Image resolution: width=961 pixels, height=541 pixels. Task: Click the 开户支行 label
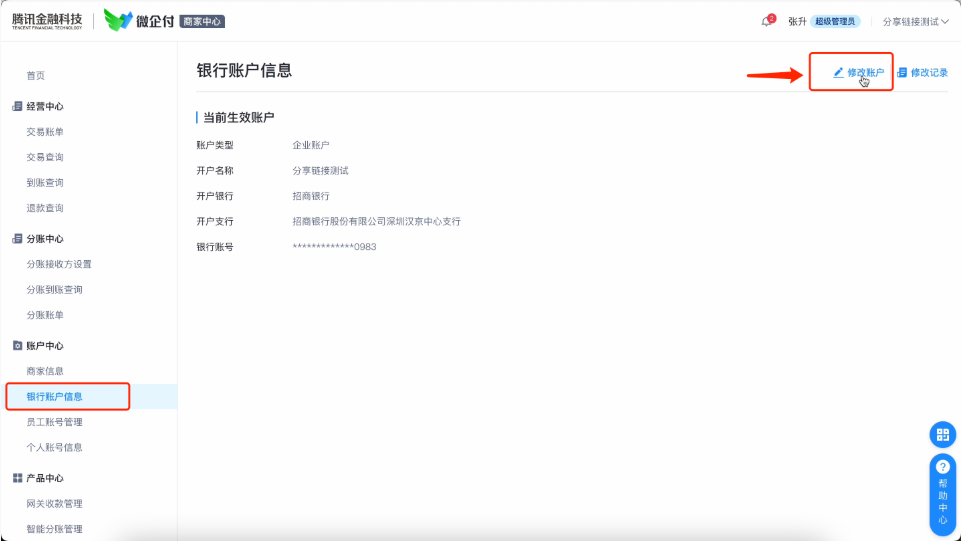tap(215, 221)
